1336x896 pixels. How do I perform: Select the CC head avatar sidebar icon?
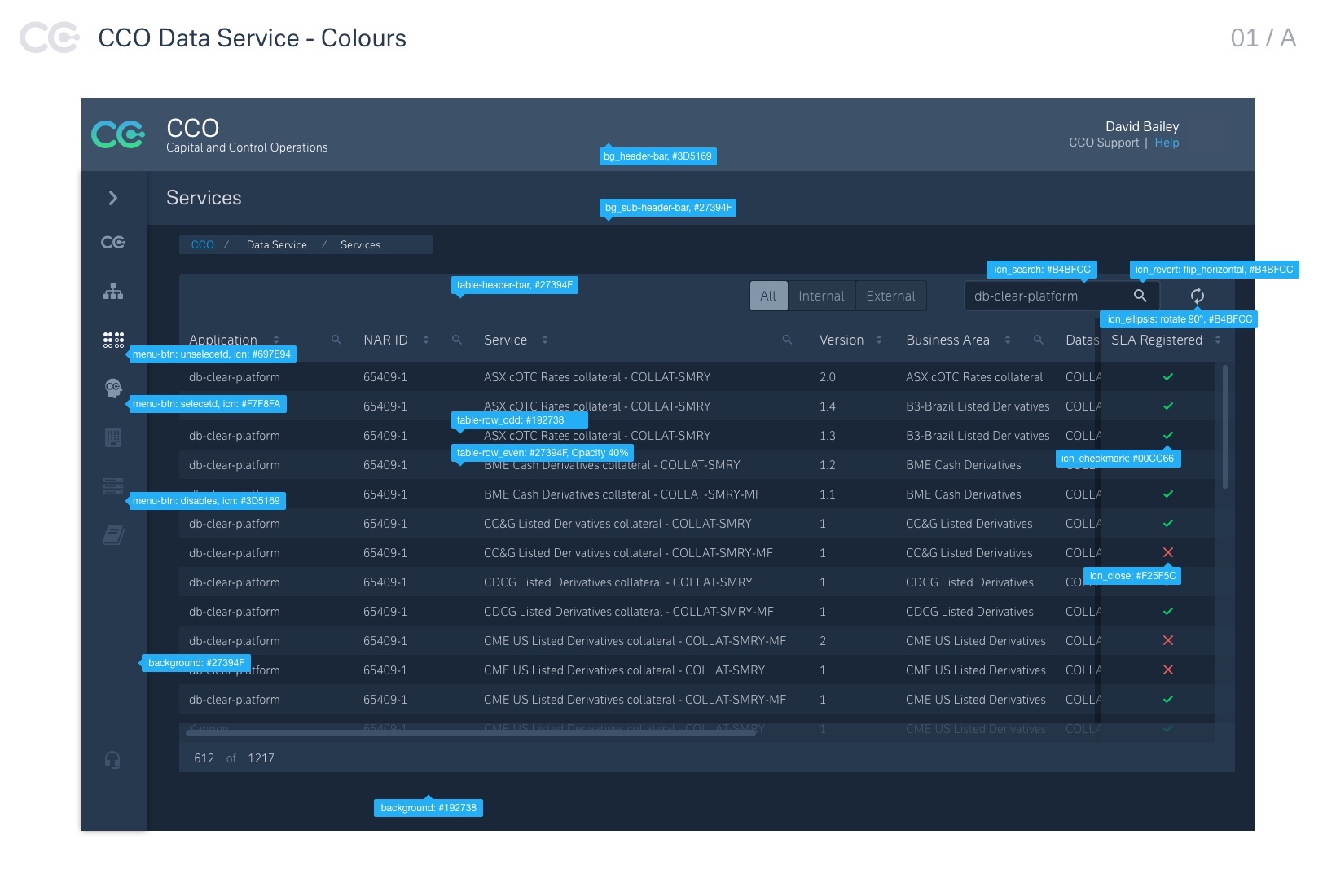(113, 388)
